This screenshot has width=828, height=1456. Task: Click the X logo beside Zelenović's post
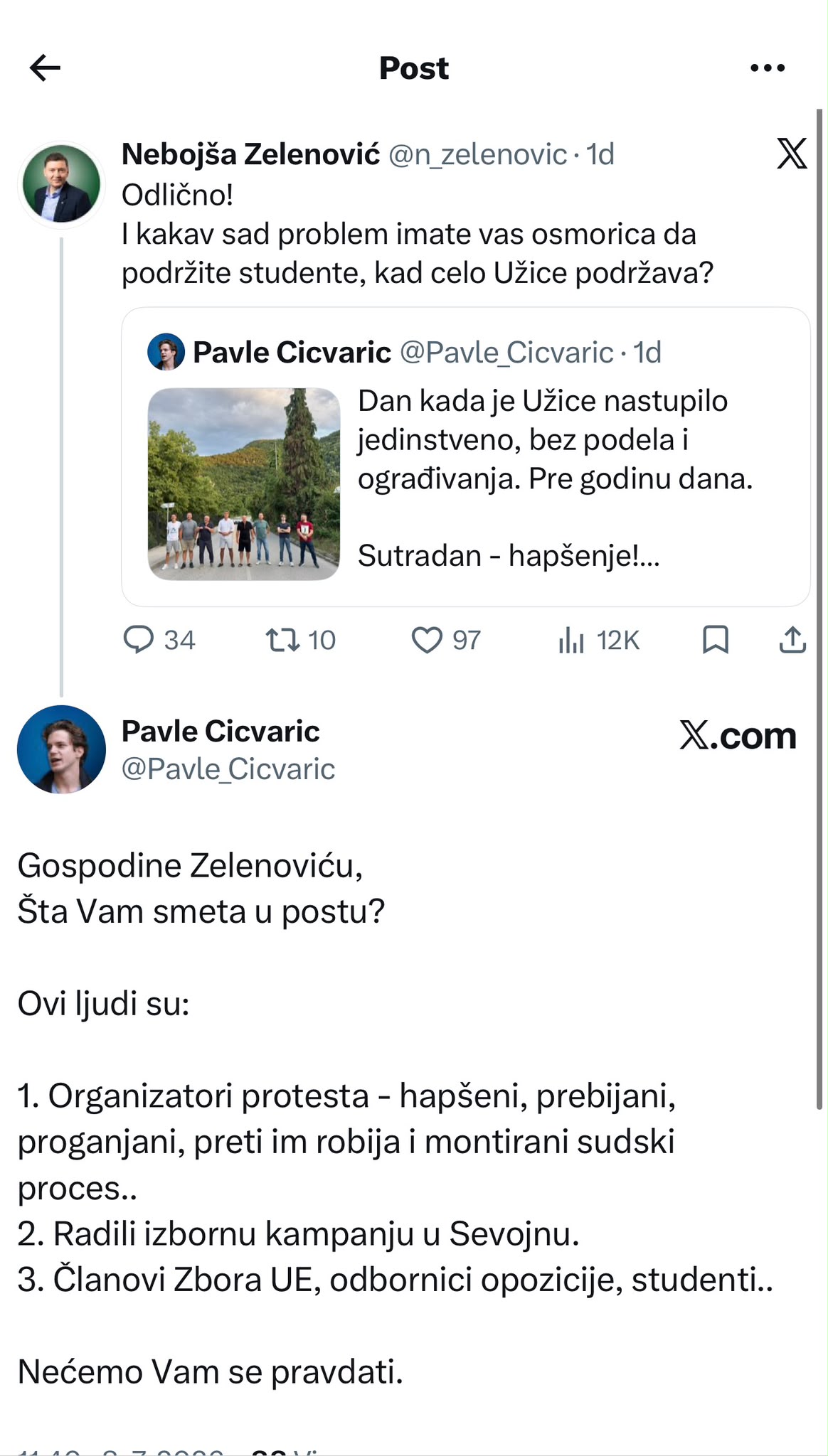coord(792,154)
